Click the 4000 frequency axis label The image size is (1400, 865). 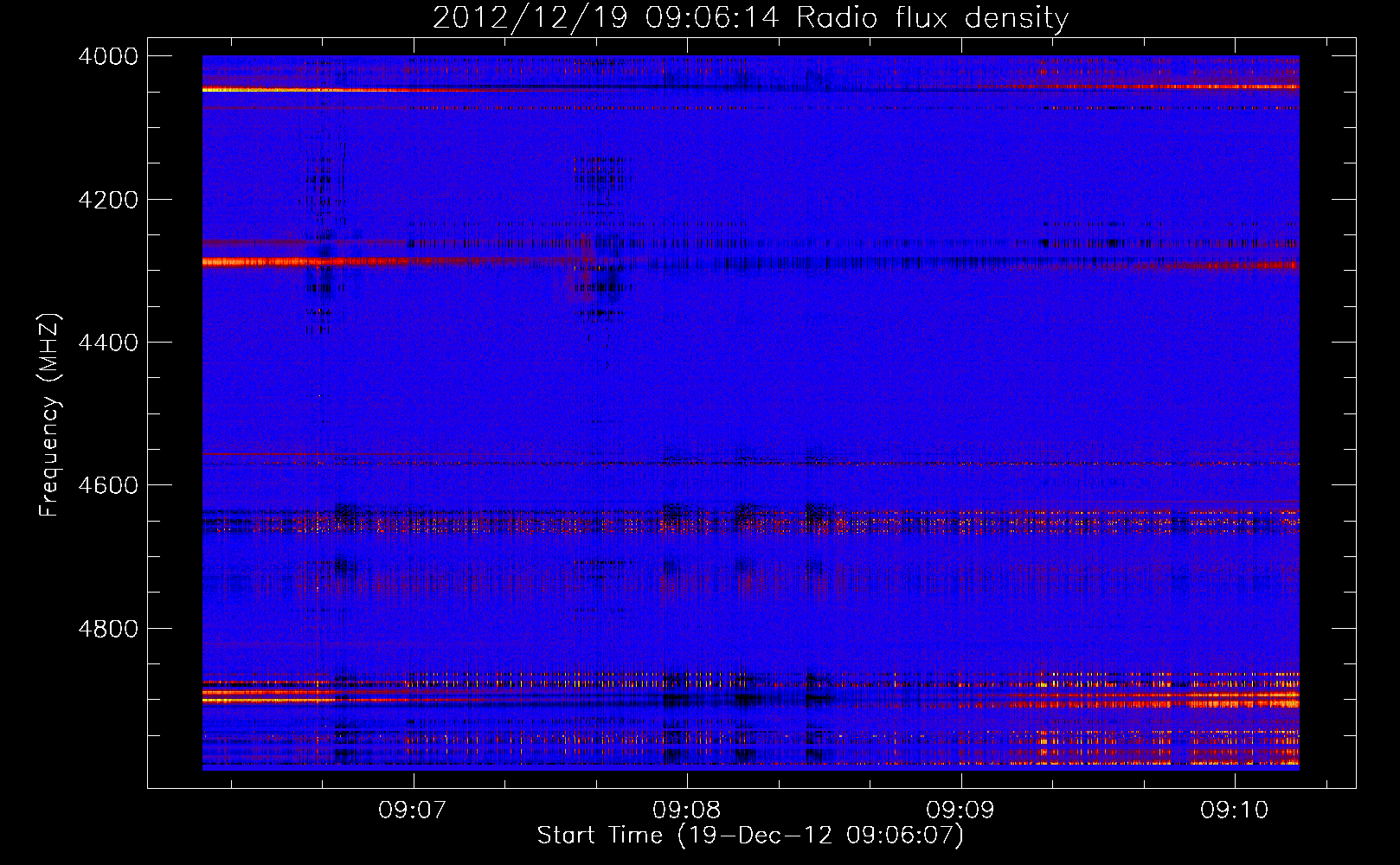pos(108,56)
